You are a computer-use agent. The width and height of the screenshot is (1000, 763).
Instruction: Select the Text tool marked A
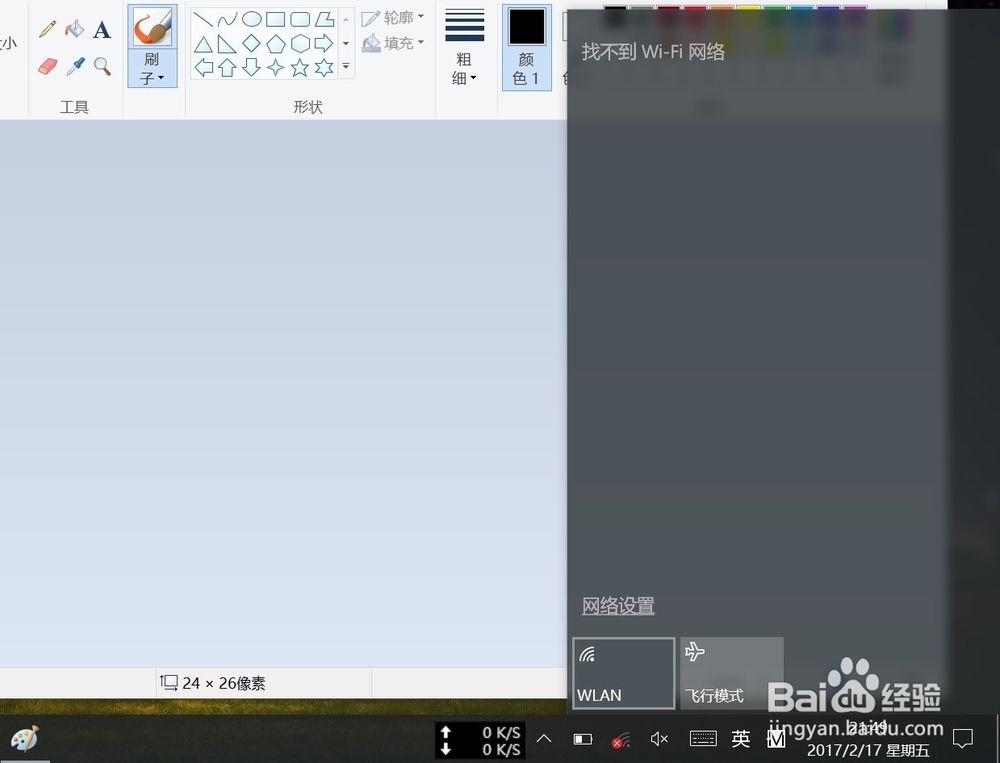point(102,29)
